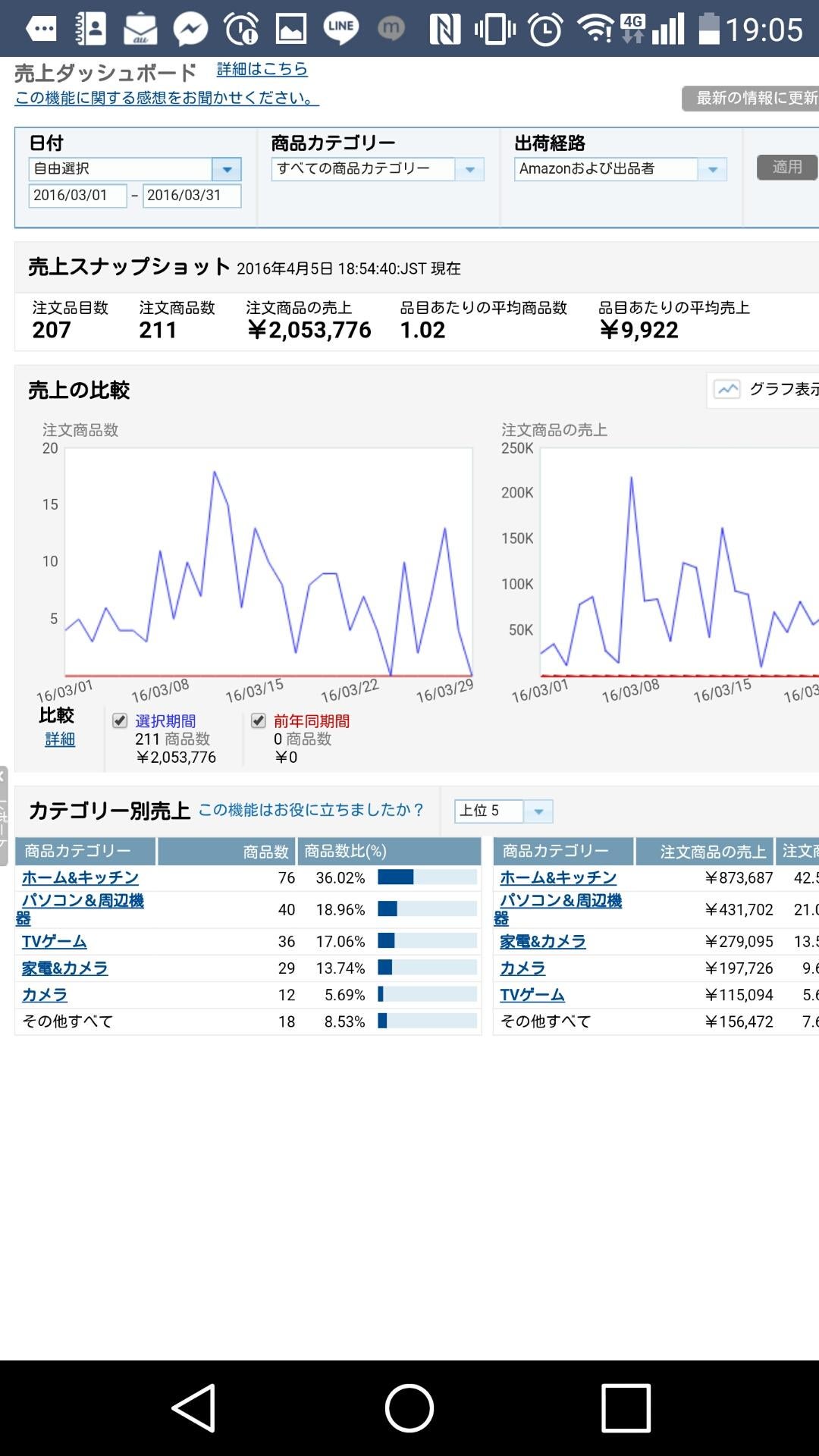Open 家電&カメラ in the left category table
Screen dimensions: 819x1456
65,968
